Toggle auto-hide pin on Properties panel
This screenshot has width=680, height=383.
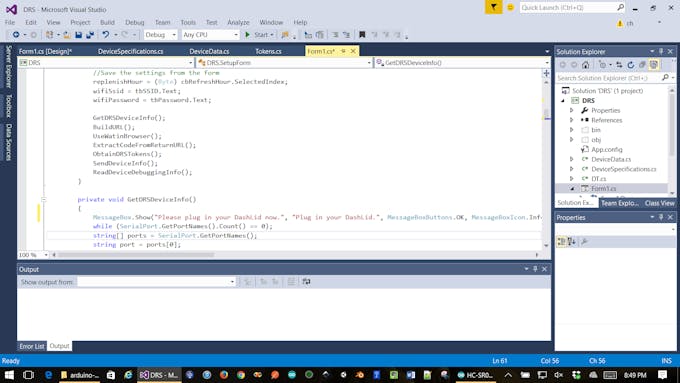pyautogui.click(x=661, y=217)
